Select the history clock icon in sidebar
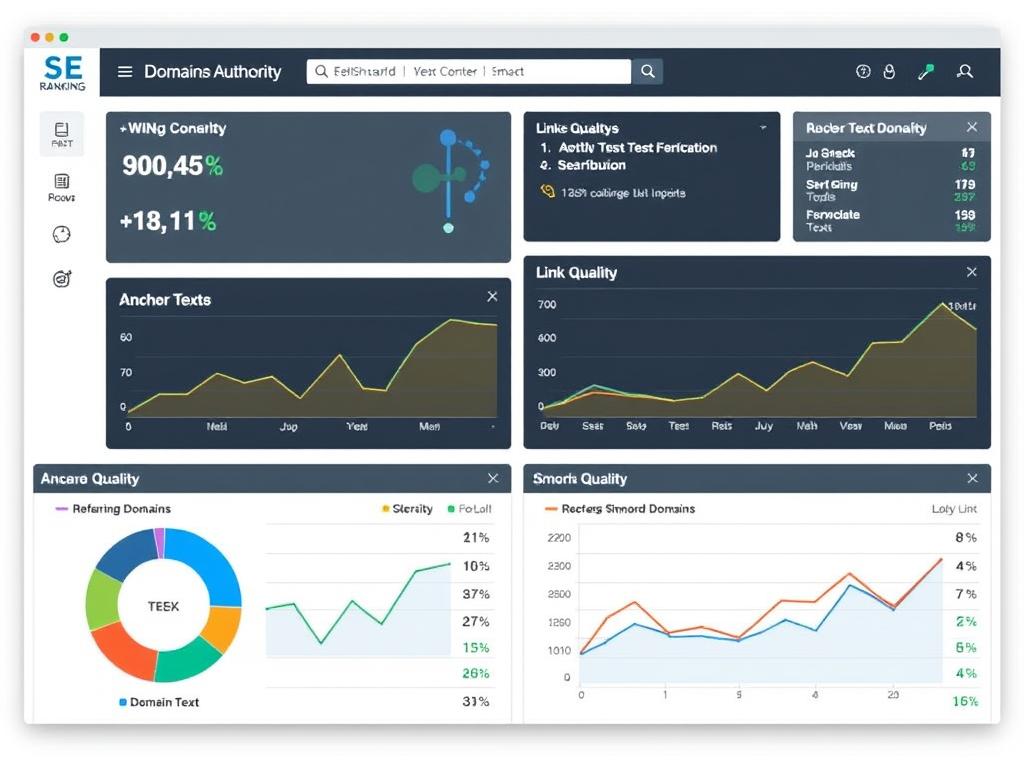Screen dimensions: 1024x768 click(x=61, y=233)
